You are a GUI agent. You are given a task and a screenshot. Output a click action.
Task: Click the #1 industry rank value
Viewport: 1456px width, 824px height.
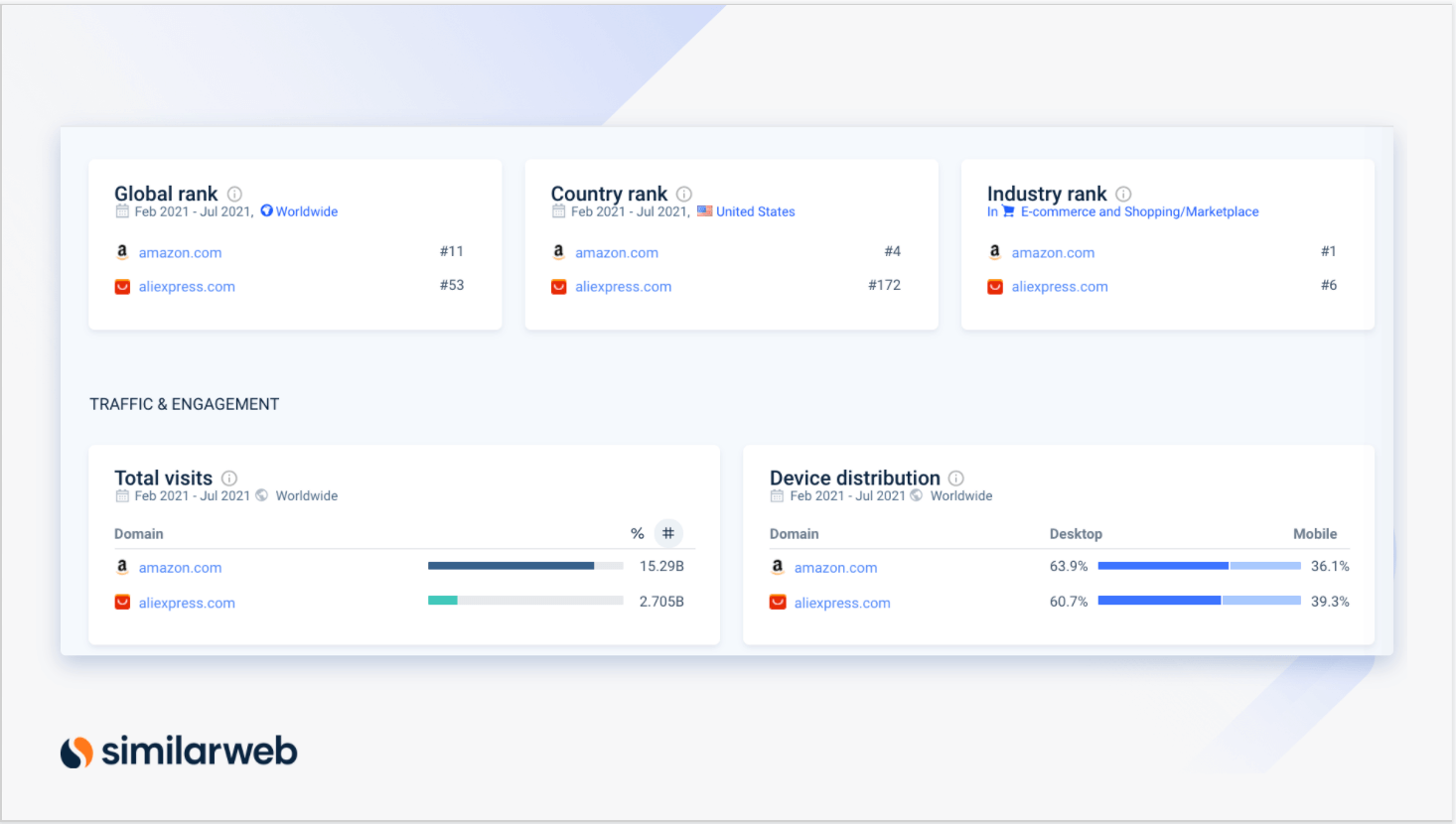click(1329, 251)
